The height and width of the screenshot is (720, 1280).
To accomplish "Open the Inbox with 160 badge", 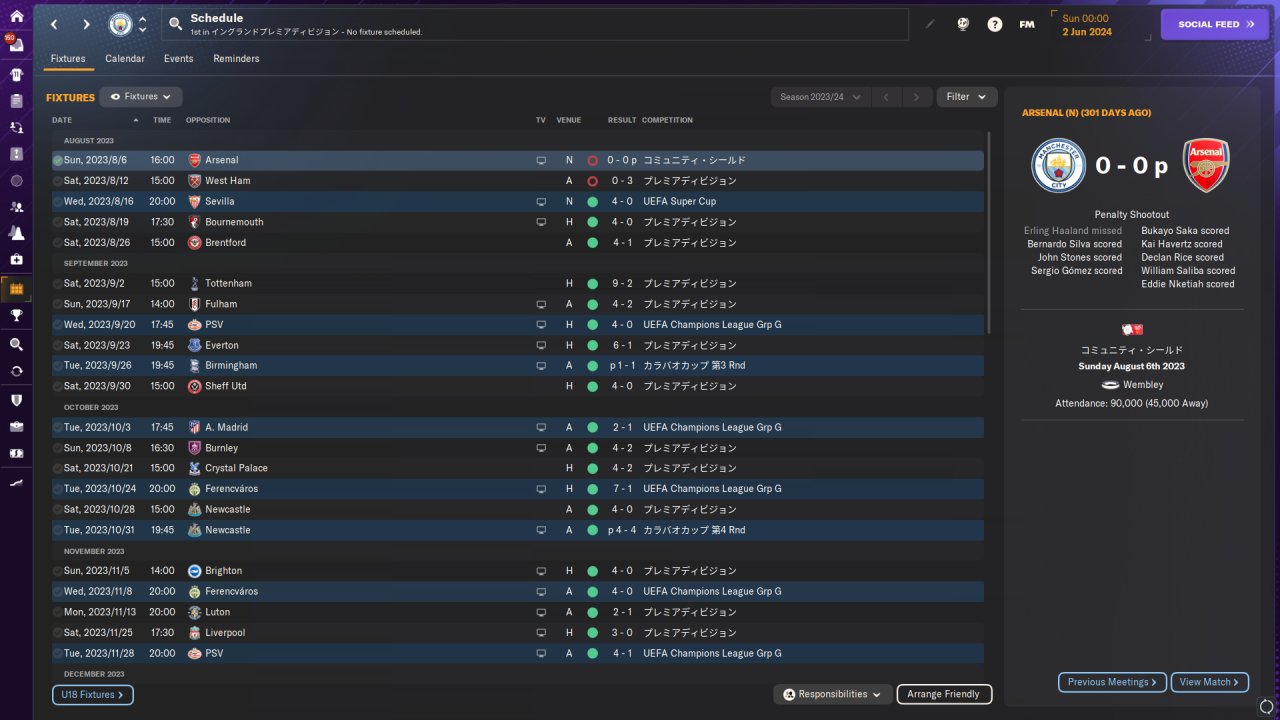I will (16, 45).
